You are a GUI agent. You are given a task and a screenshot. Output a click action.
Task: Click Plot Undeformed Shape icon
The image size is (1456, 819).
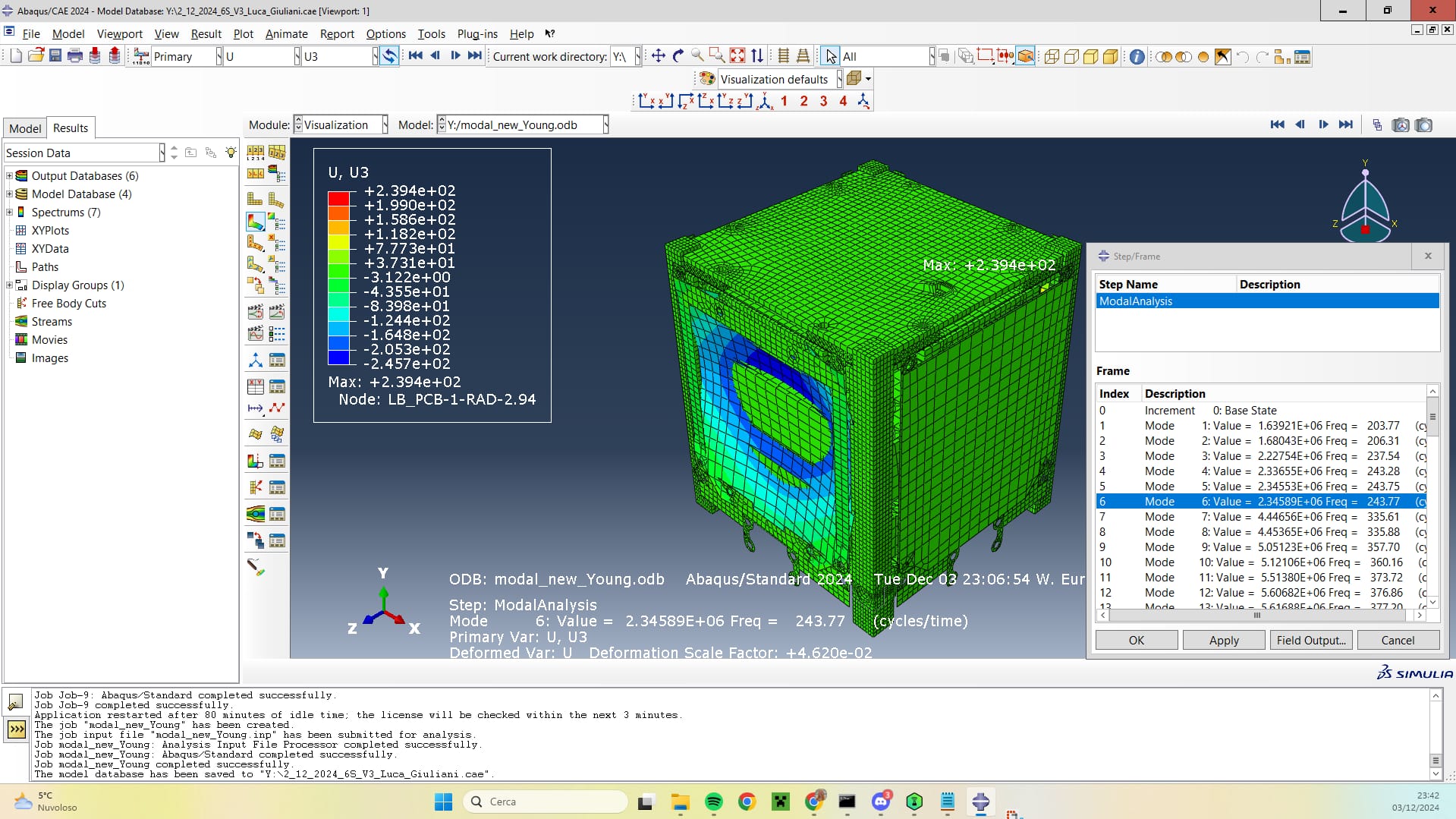point(255,200)
